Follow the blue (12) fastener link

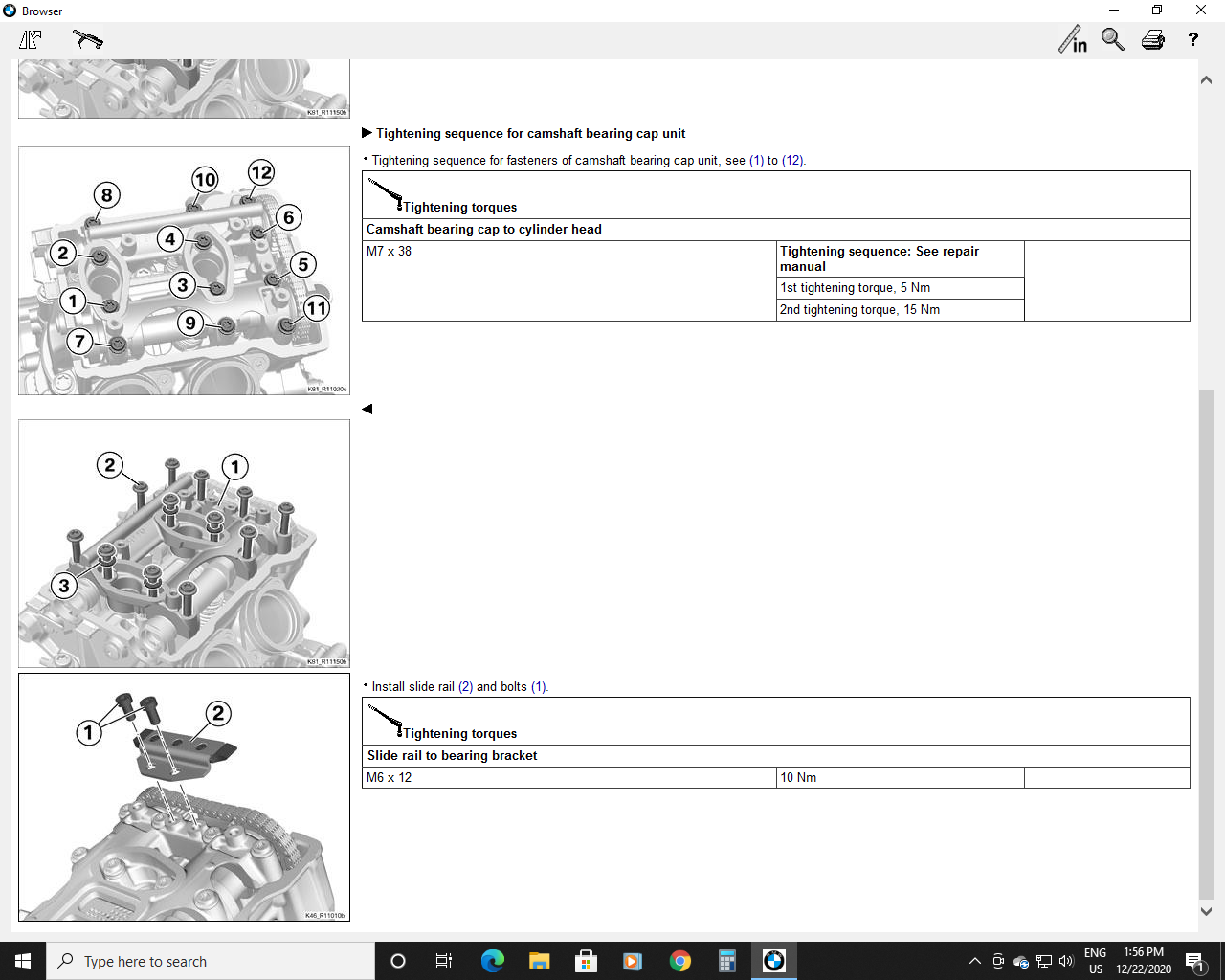(x=796, y=160)
